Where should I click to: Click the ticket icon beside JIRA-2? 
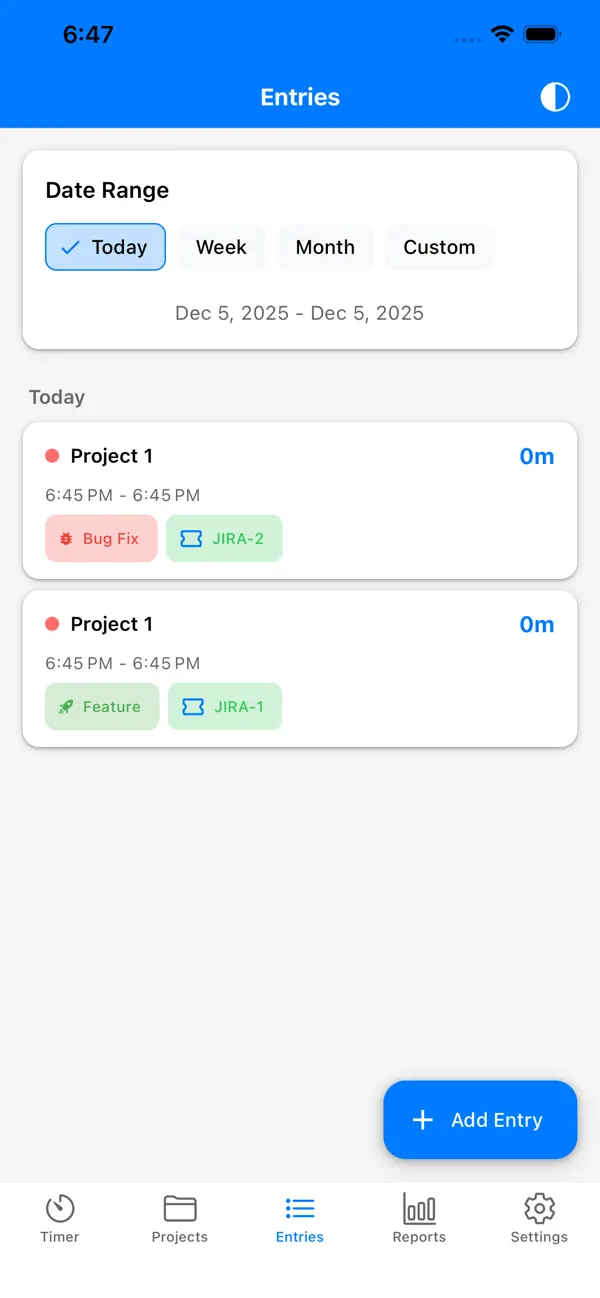[191, 538]
